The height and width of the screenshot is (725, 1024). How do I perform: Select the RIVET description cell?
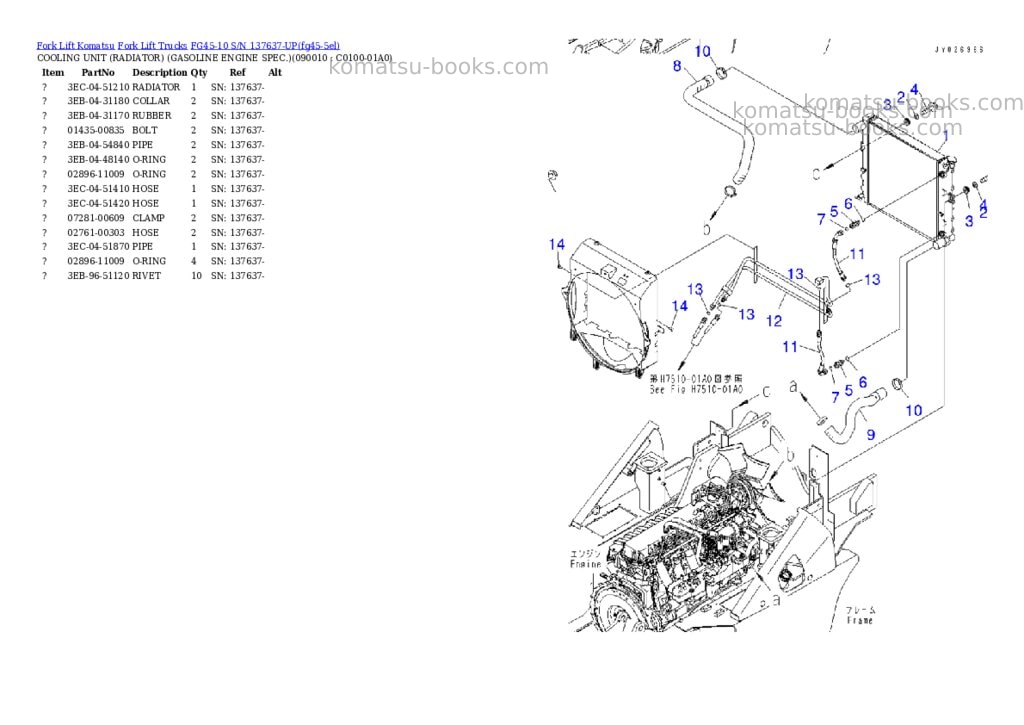(x=146, y=276)
